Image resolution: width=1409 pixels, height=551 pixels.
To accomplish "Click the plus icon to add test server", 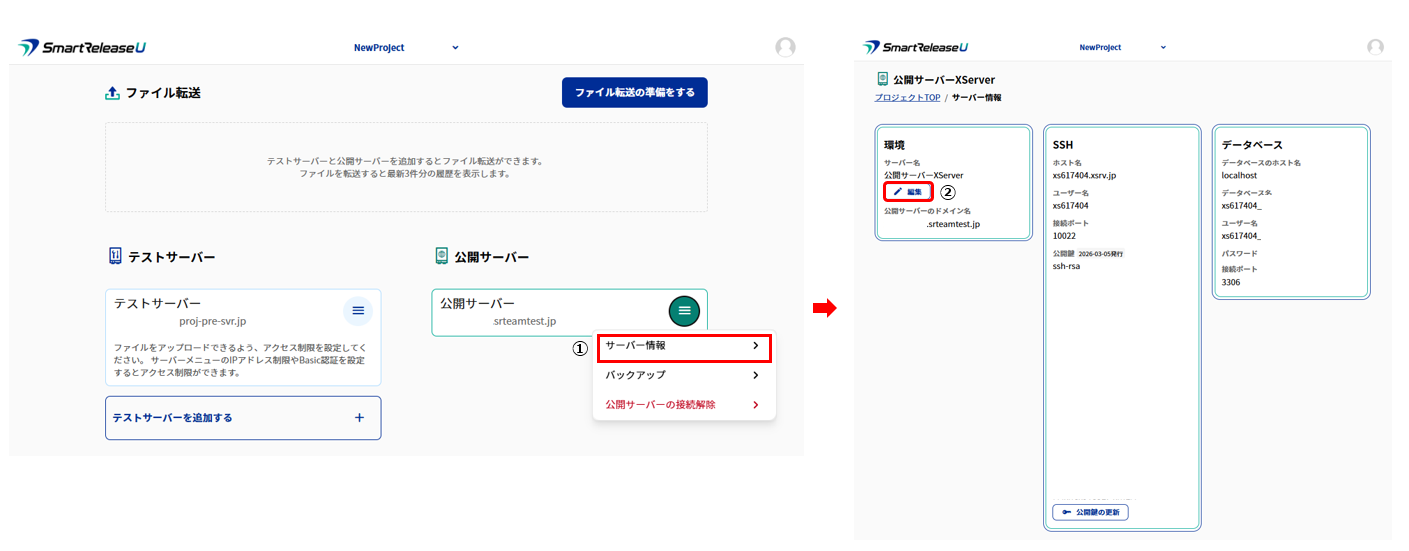I will pos(359,418).
